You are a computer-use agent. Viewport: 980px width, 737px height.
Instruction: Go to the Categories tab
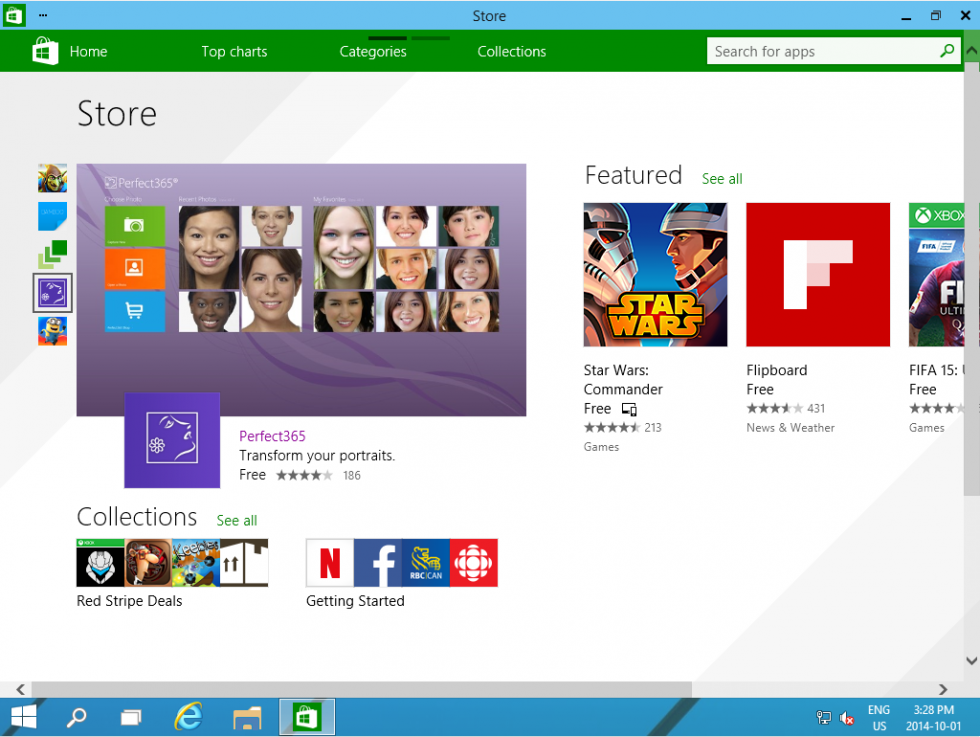pyautogui.click(x=372, y=52)
